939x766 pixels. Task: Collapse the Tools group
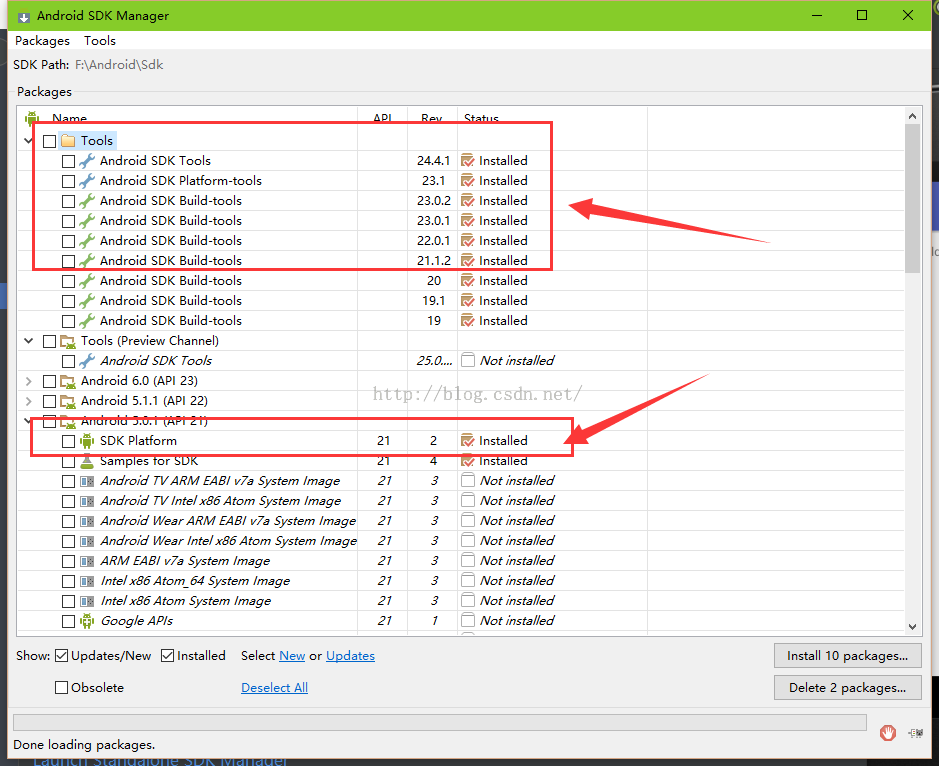tap(28, 141)
